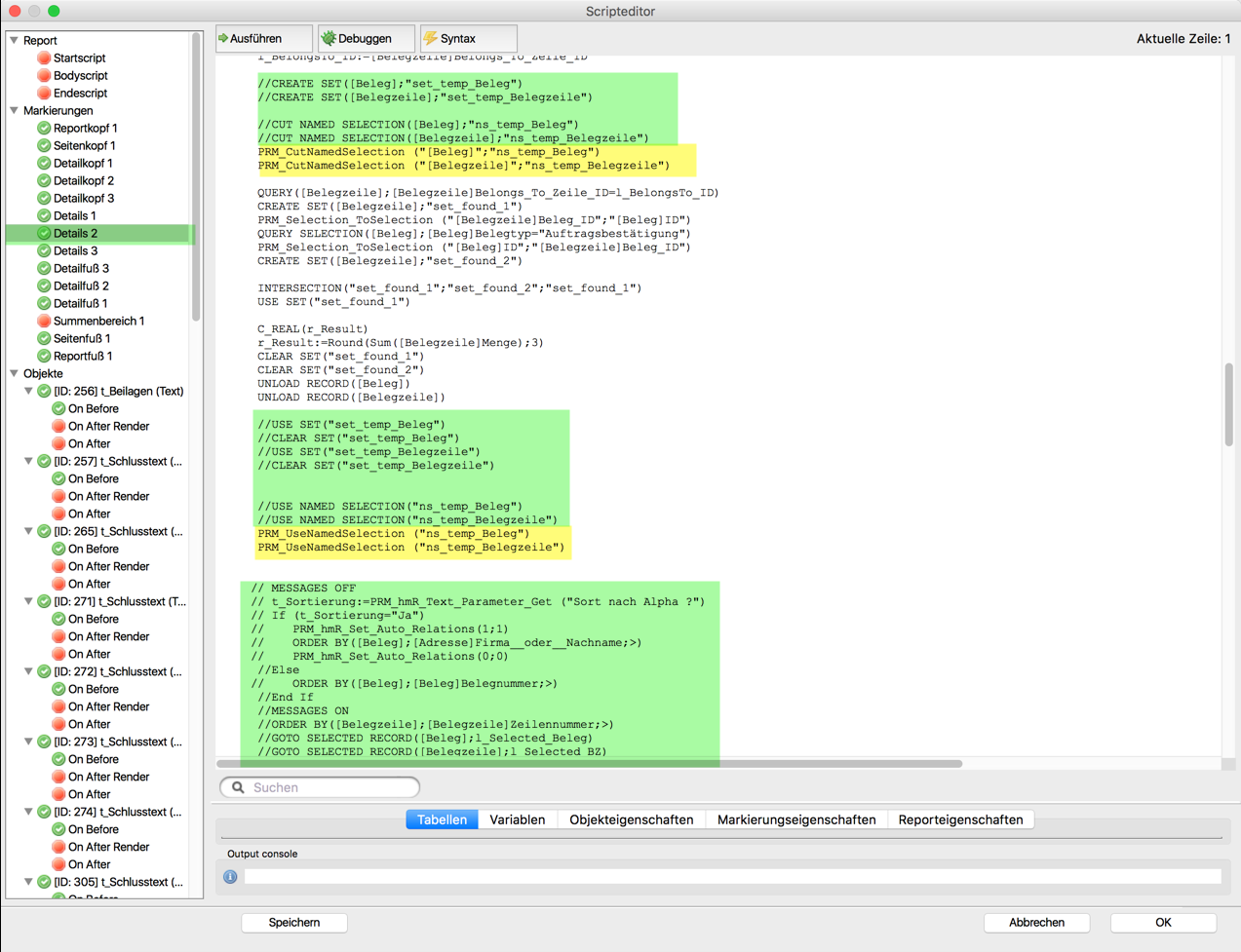Viewport: 1241px width, 952px height.
Task: Click the red status icon beside Summenbereich 1
Action: click(44, 322)
